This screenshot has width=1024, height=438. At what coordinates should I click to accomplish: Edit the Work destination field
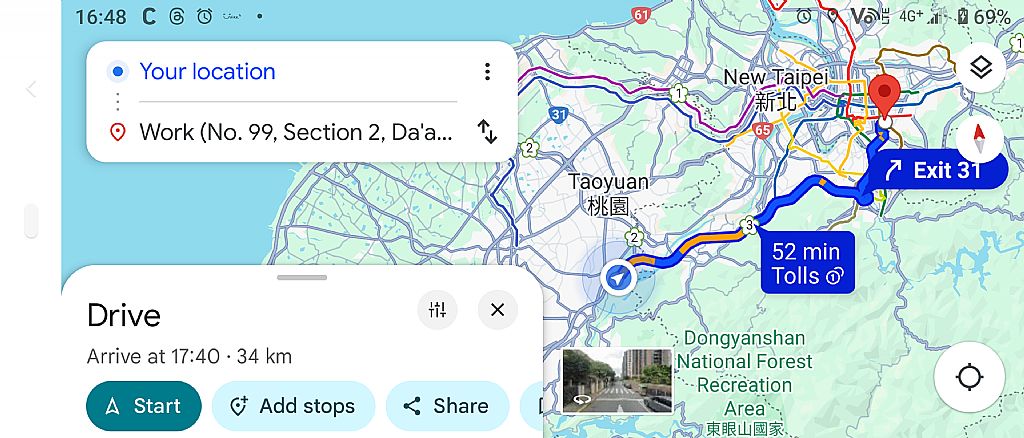(296, 133)
